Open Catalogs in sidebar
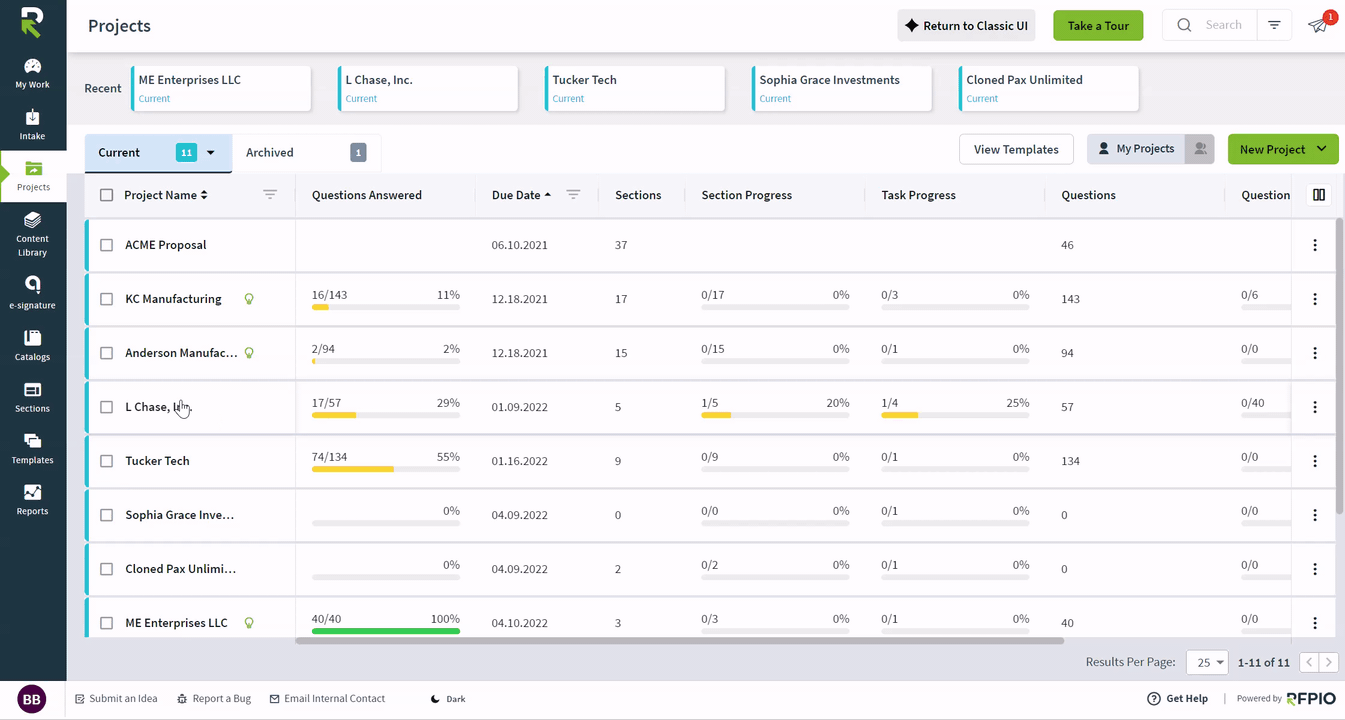The image size is (1345, 720). click(32, 346)
